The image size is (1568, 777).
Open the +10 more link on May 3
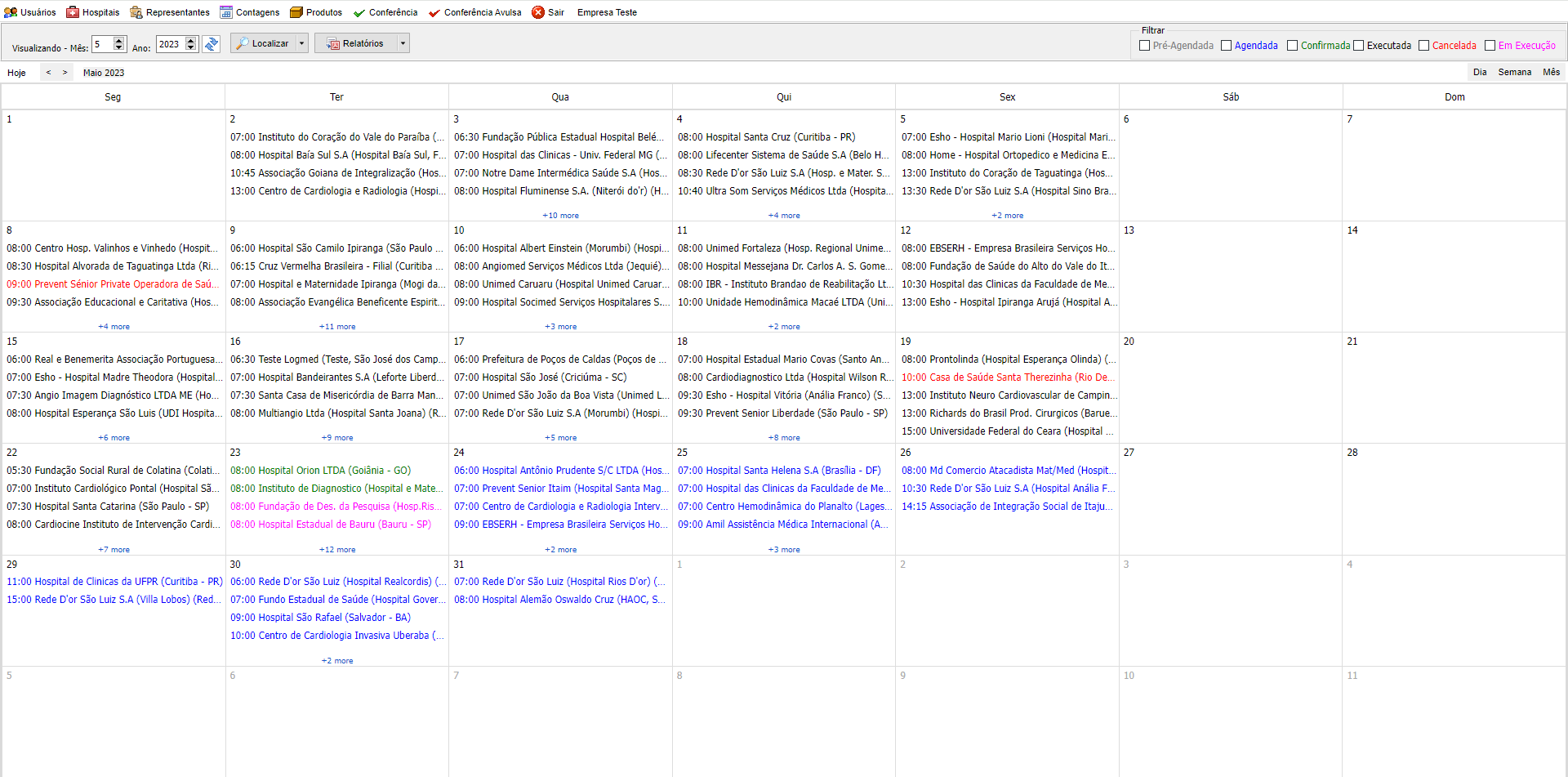tap(560, 215)
